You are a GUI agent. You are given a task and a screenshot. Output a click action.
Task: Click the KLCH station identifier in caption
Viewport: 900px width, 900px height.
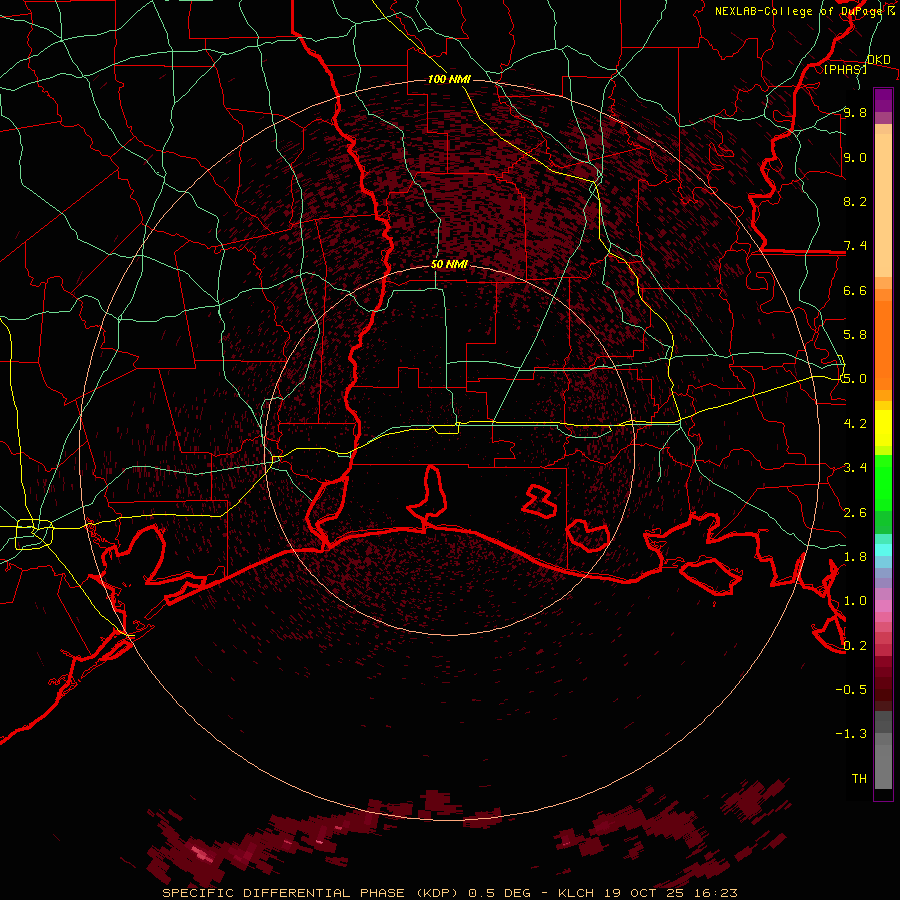[576, 893]
